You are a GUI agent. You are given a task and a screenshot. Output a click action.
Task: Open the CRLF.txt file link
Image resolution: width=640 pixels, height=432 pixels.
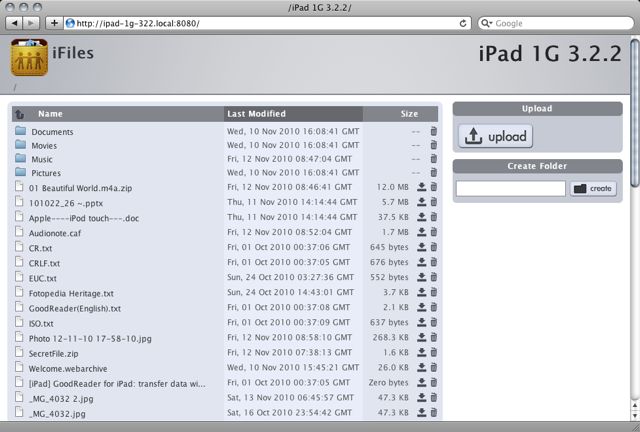point(44,263)
